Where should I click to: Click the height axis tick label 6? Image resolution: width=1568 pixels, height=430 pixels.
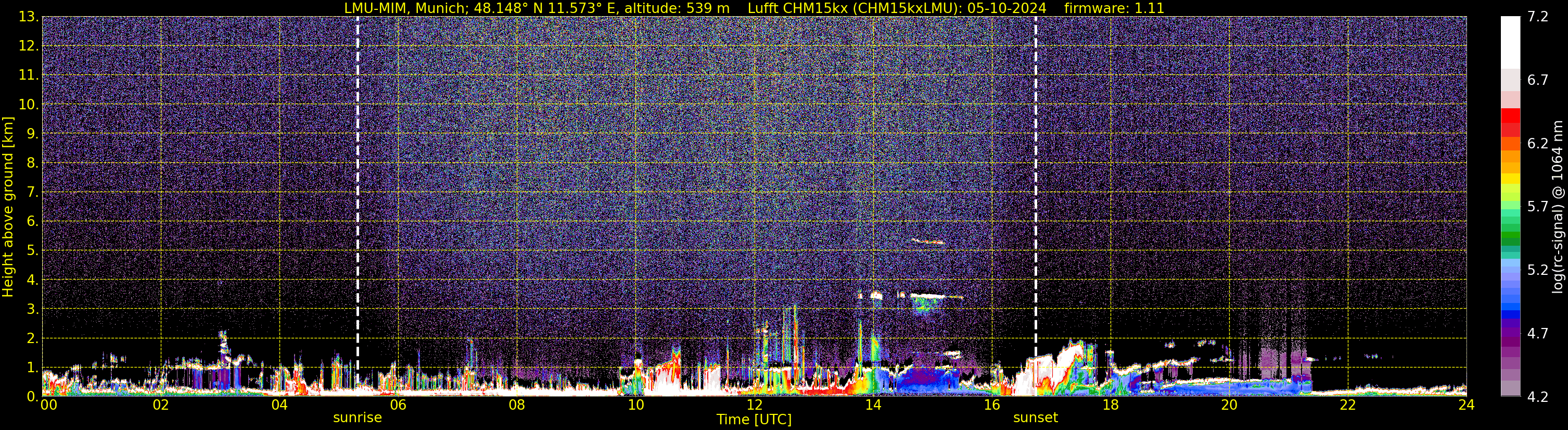[33, 221]
